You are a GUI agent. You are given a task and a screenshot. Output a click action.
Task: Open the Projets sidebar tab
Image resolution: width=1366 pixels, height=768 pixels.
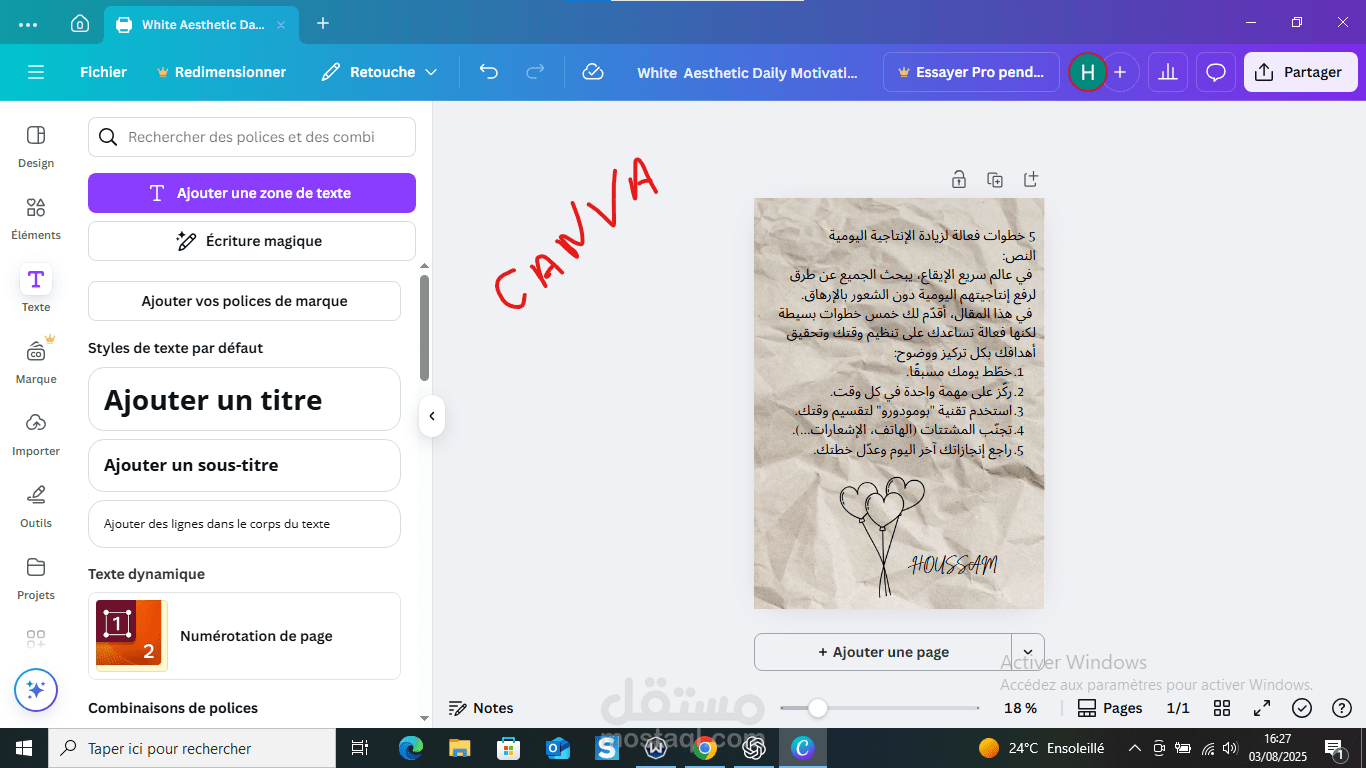[36, 578]
